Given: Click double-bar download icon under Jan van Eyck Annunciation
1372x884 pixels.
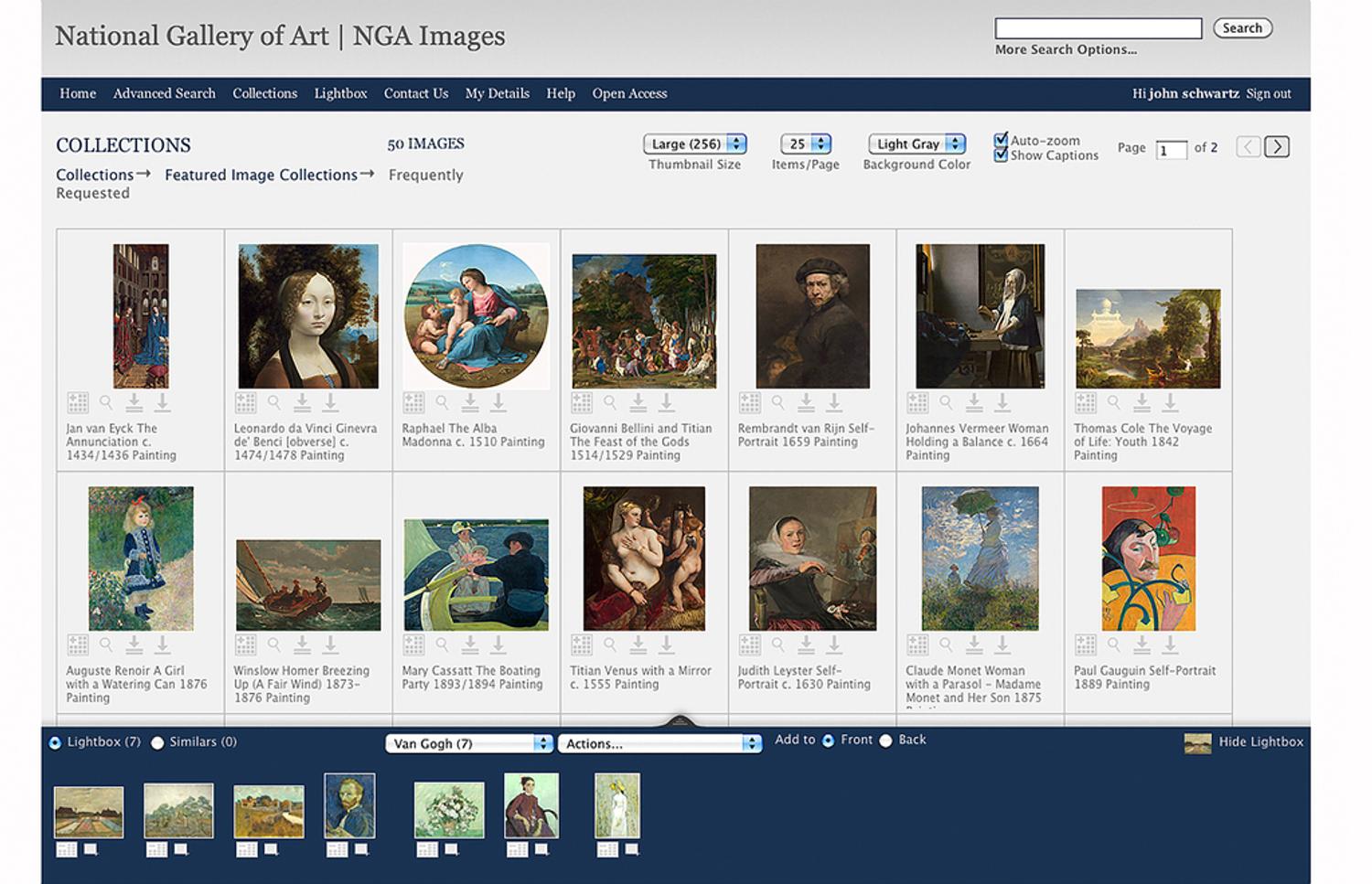Looking at the screenshot, I should [x=134, y=402].
